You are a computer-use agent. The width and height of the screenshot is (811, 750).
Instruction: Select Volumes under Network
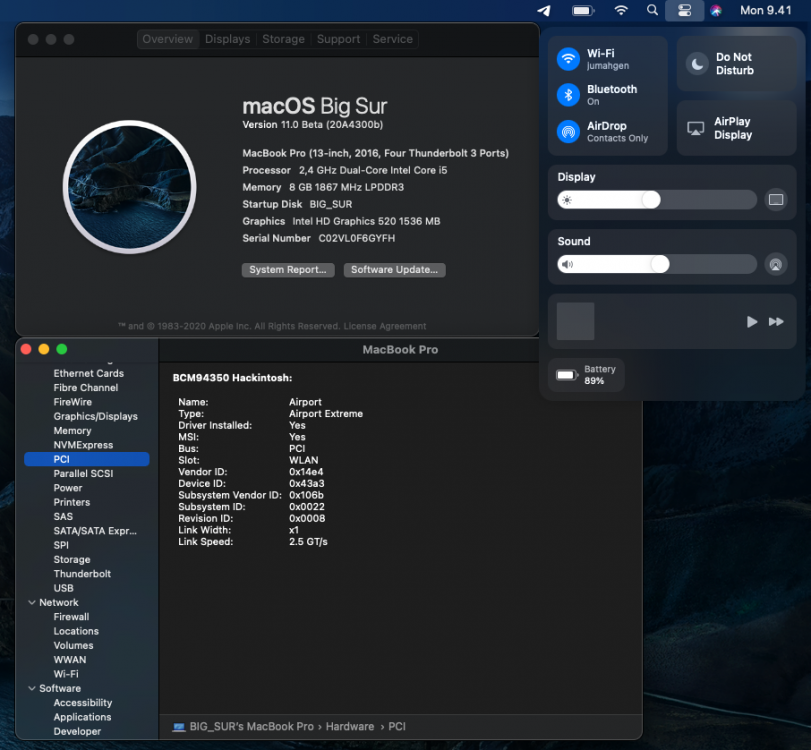(73, 646)
